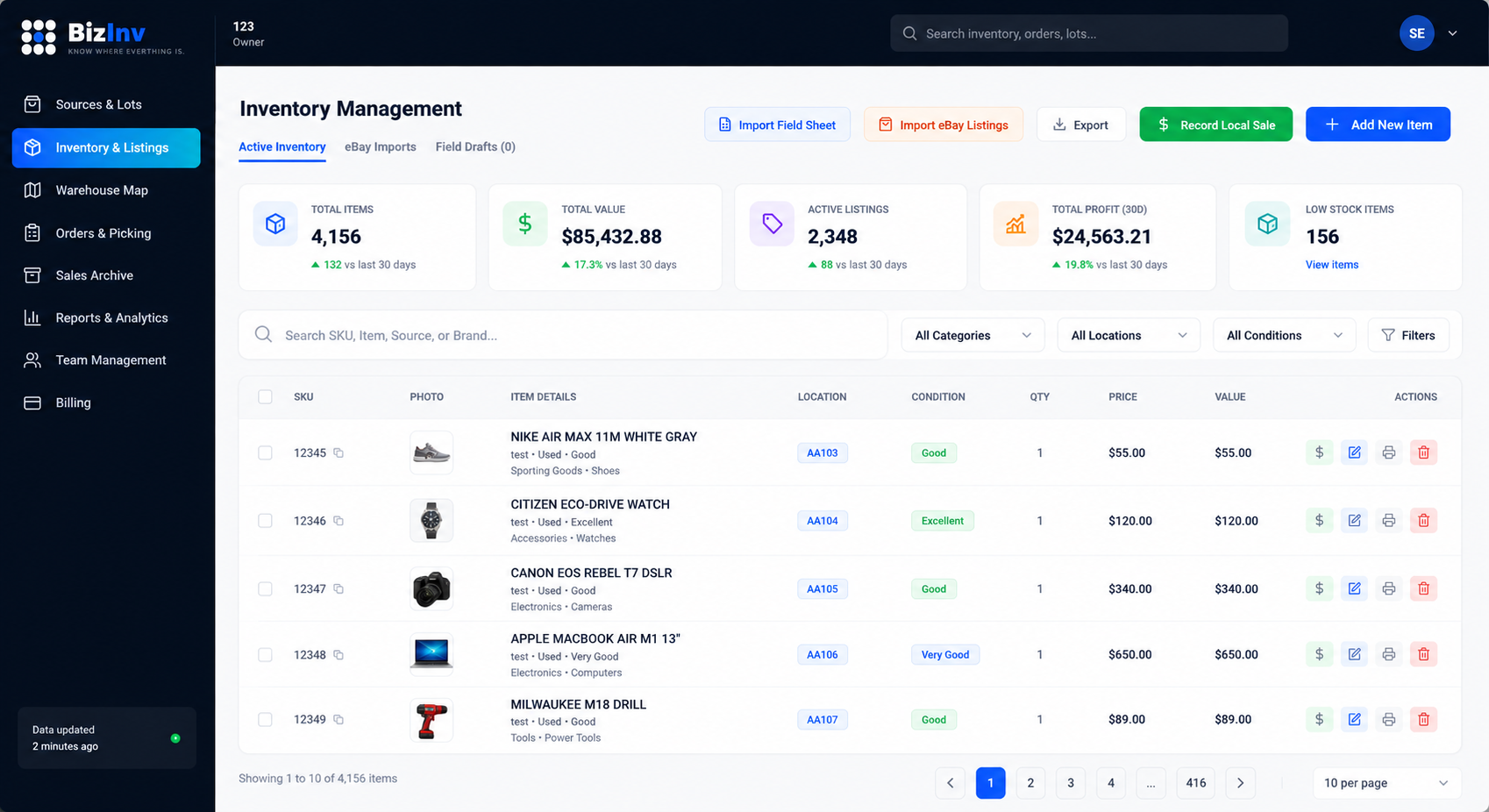Open Warehouse Map in sidebar
The image size is (1489, 812).
point(106,190)
